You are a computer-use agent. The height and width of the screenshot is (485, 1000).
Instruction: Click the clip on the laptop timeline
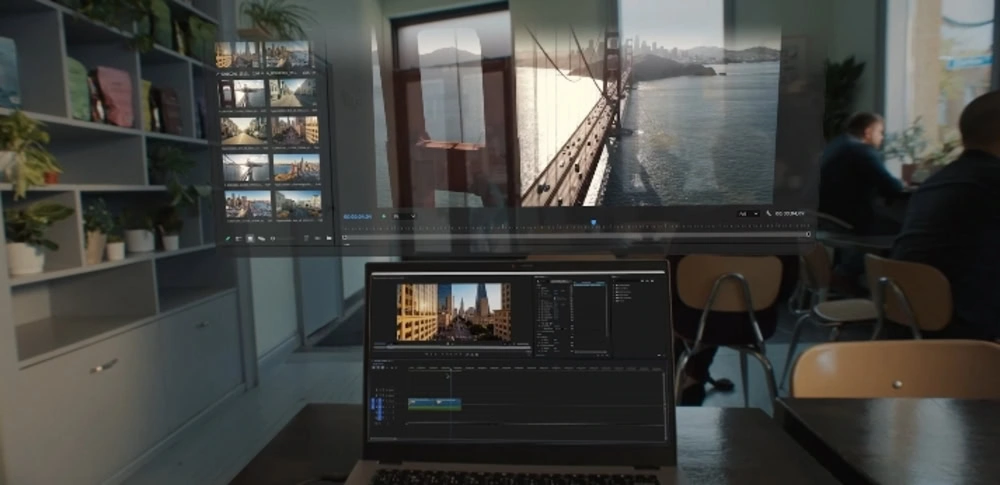pos(434,404)
